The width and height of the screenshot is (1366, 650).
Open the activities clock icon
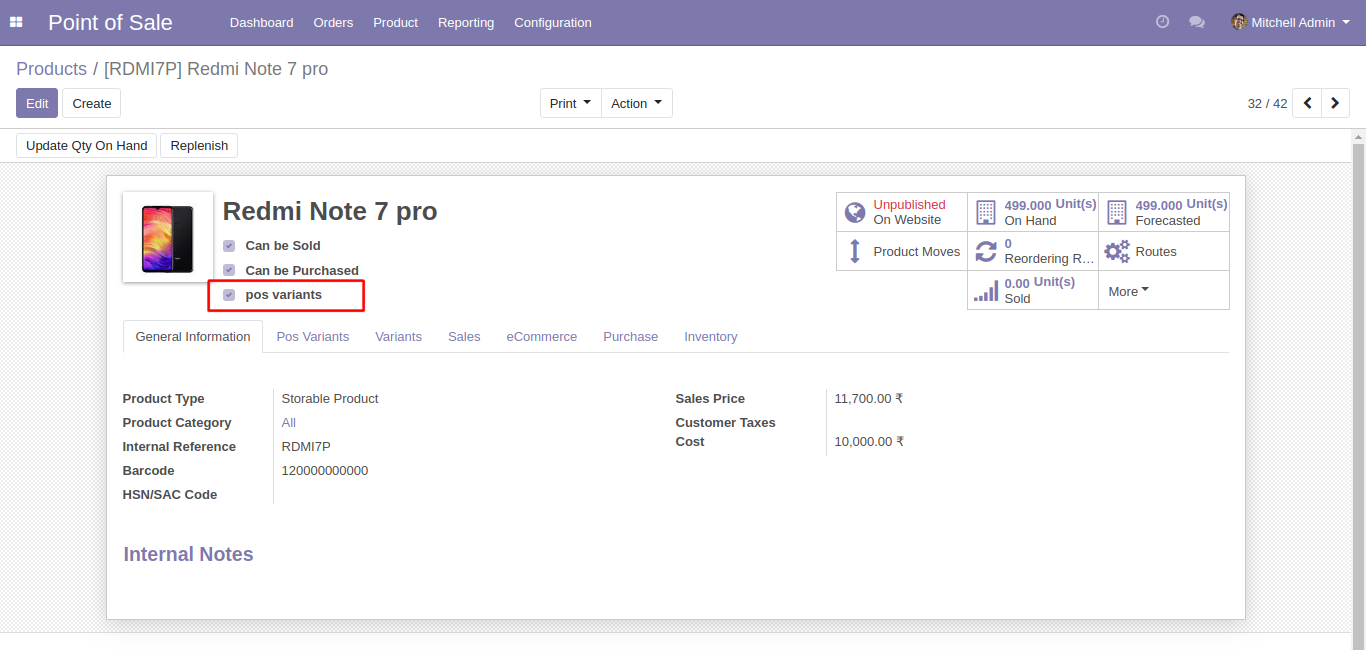pyautogui.click(x=1162, y=22)
